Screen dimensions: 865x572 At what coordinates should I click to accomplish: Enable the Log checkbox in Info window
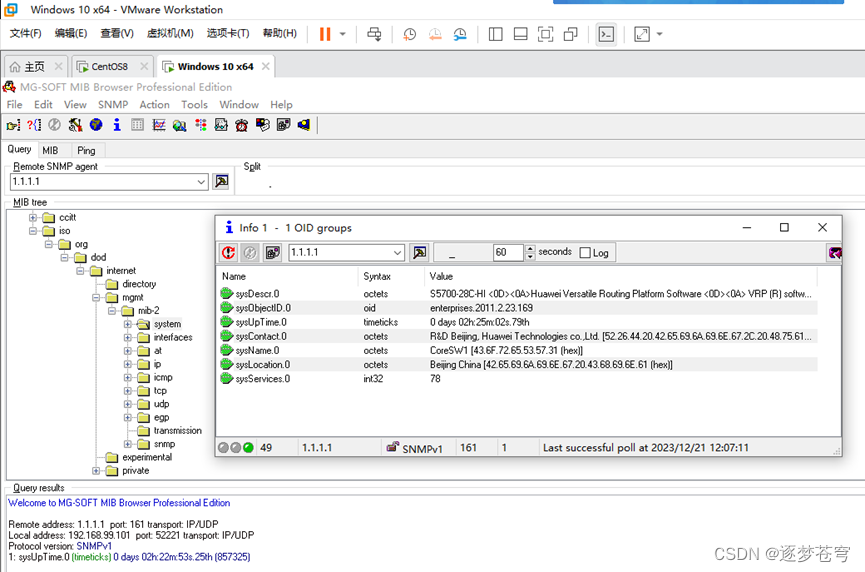[x=585, y=253]
